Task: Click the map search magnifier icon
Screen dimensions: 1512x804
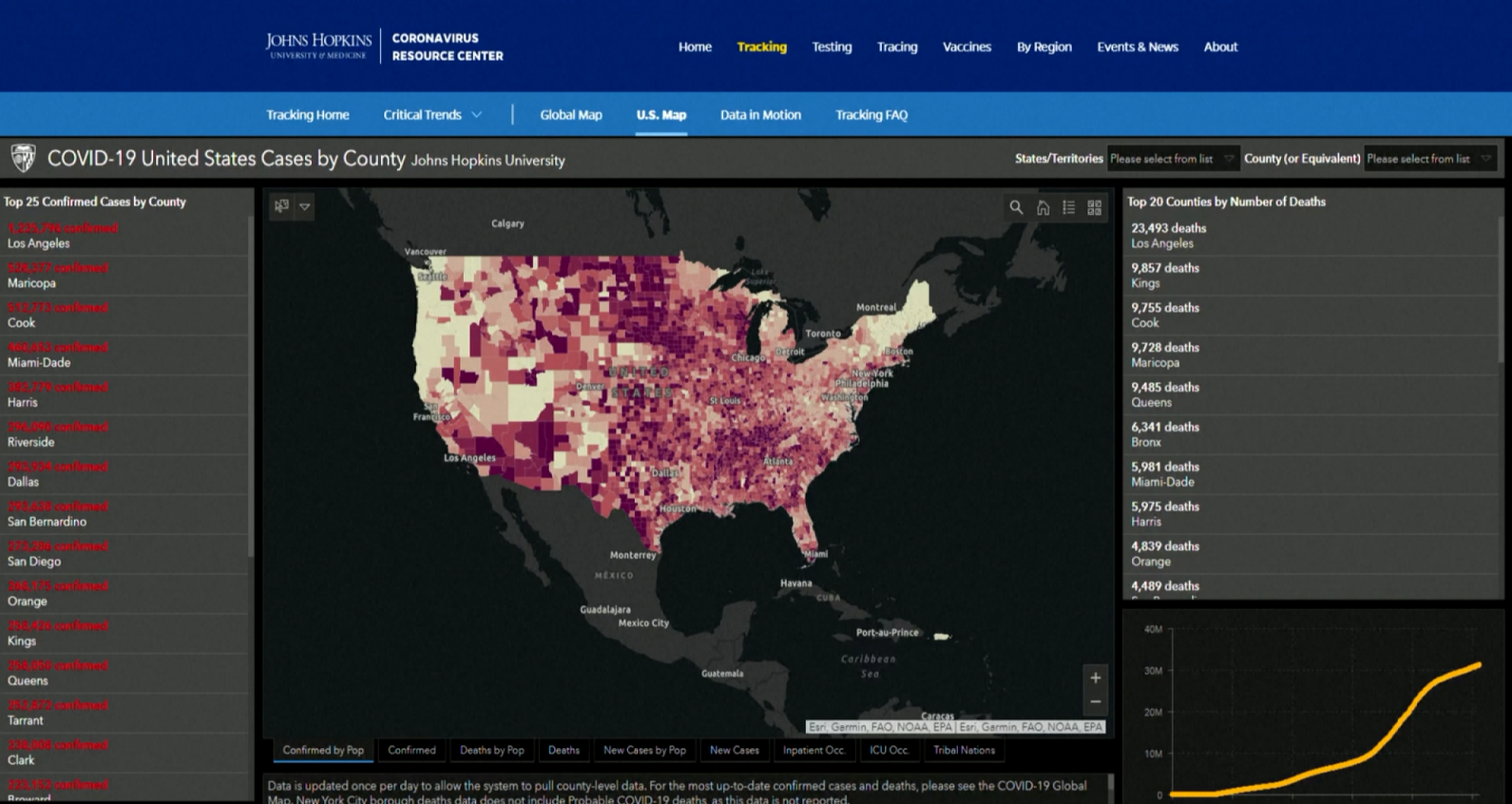Action: (1016, 207)
